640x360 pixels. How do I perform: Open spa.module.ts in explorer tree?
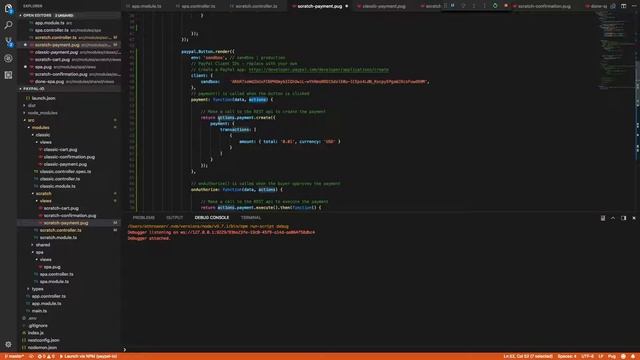click(x=54, y=282)
